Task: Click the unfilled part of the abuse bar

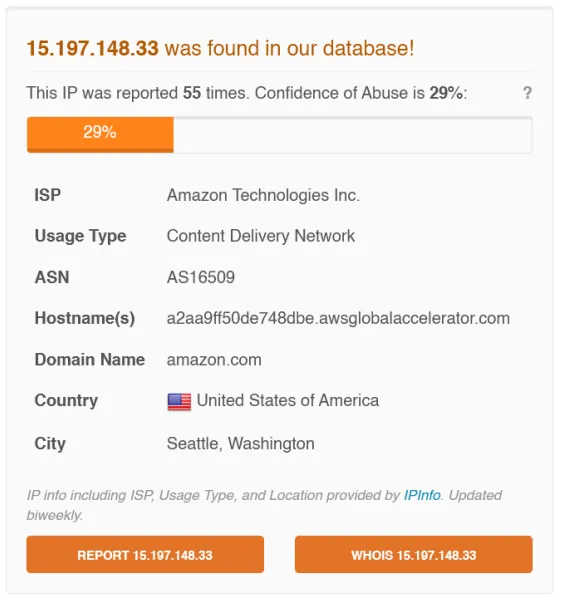Action: coord(352,134)
